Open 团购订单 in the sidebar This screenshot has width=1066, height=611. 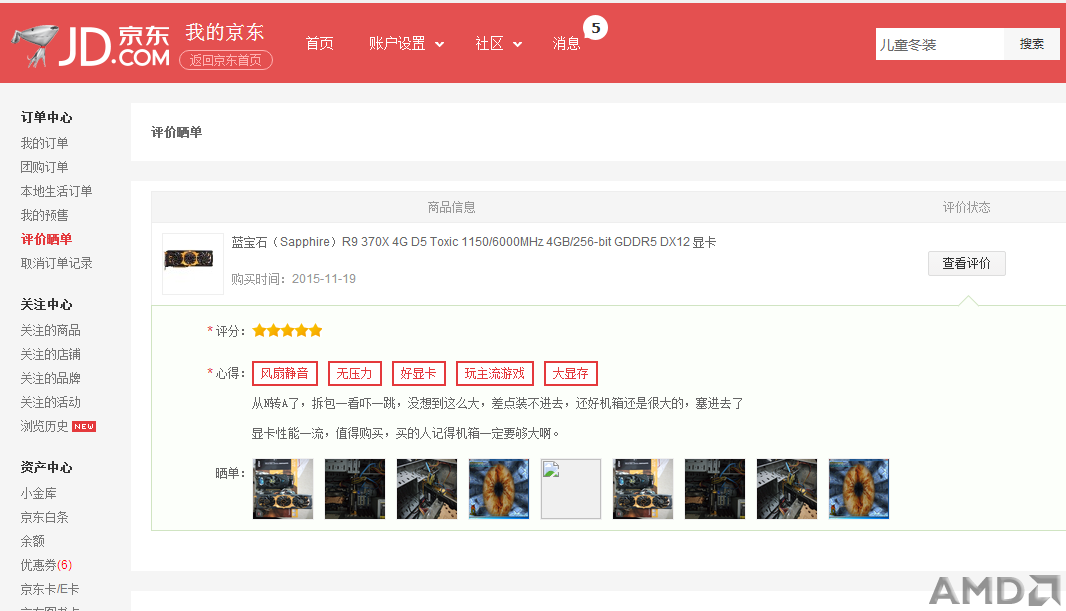click(x=44, y=167)
